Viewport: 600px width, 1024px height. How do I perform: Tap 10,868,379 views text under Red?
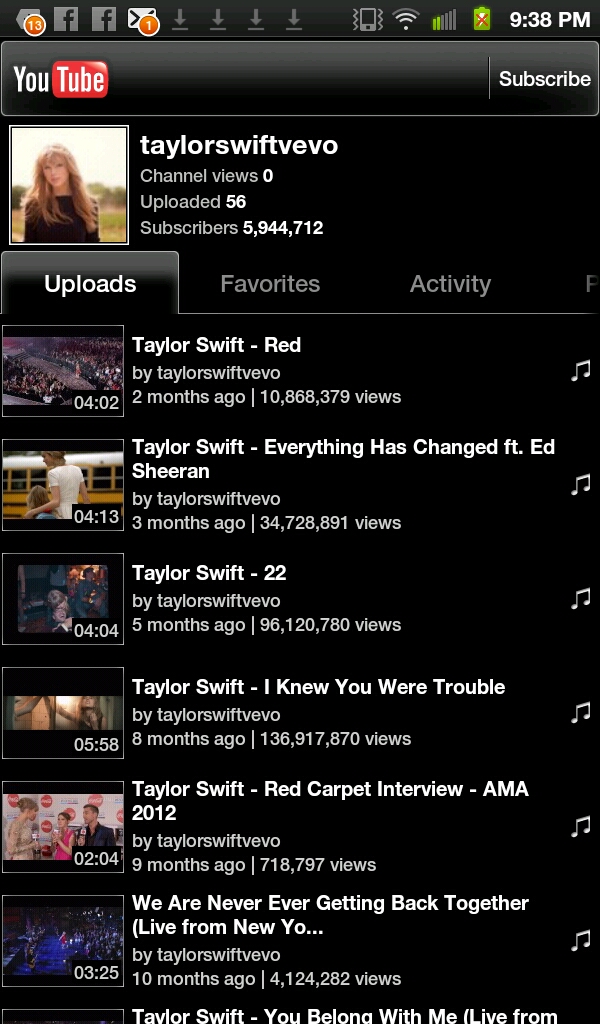click(x=330, y=396)
